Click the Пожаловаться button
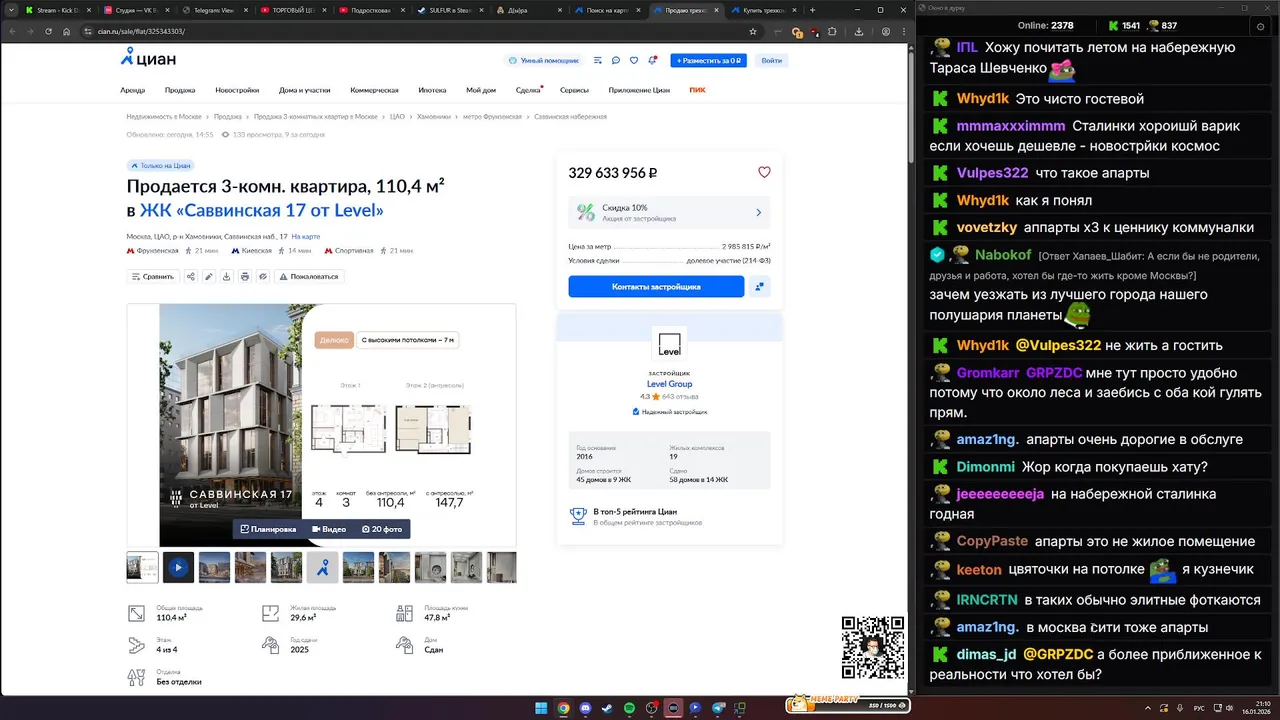This screenshot has width=1280, height=720. 309,276
